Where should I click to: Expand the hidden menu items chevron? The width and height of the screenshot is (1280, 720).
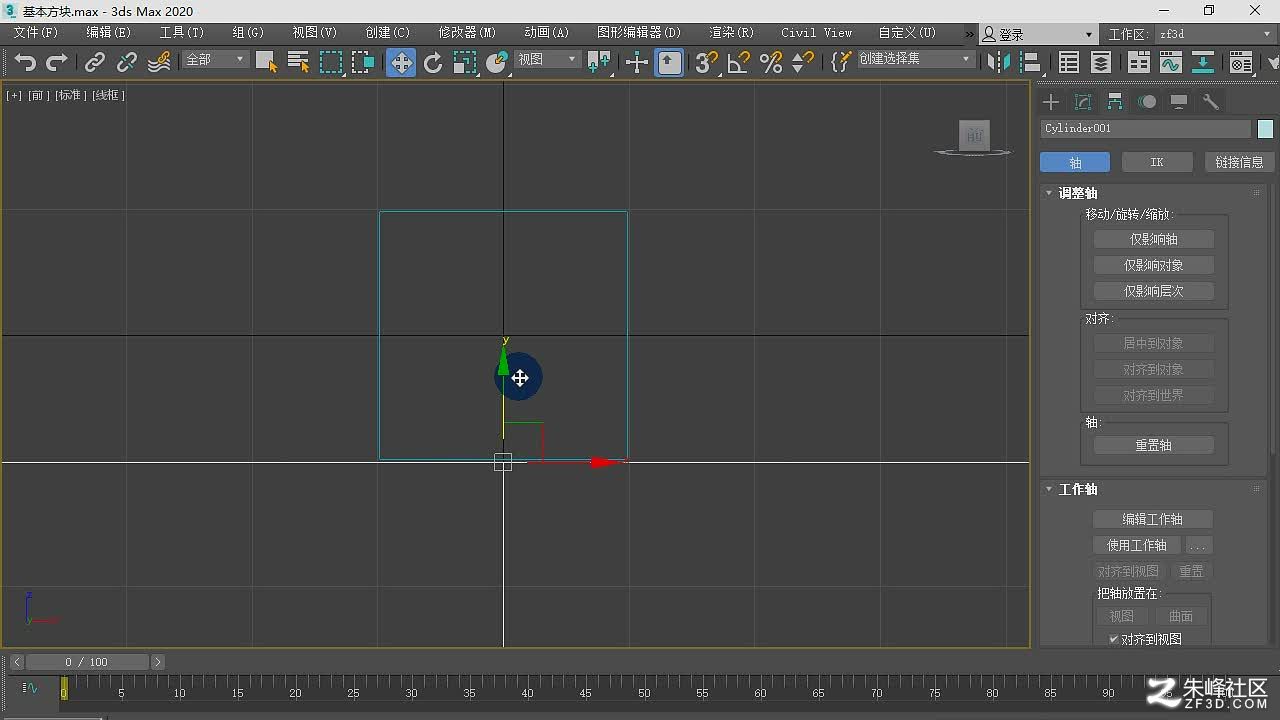click(x=969, y=34)
